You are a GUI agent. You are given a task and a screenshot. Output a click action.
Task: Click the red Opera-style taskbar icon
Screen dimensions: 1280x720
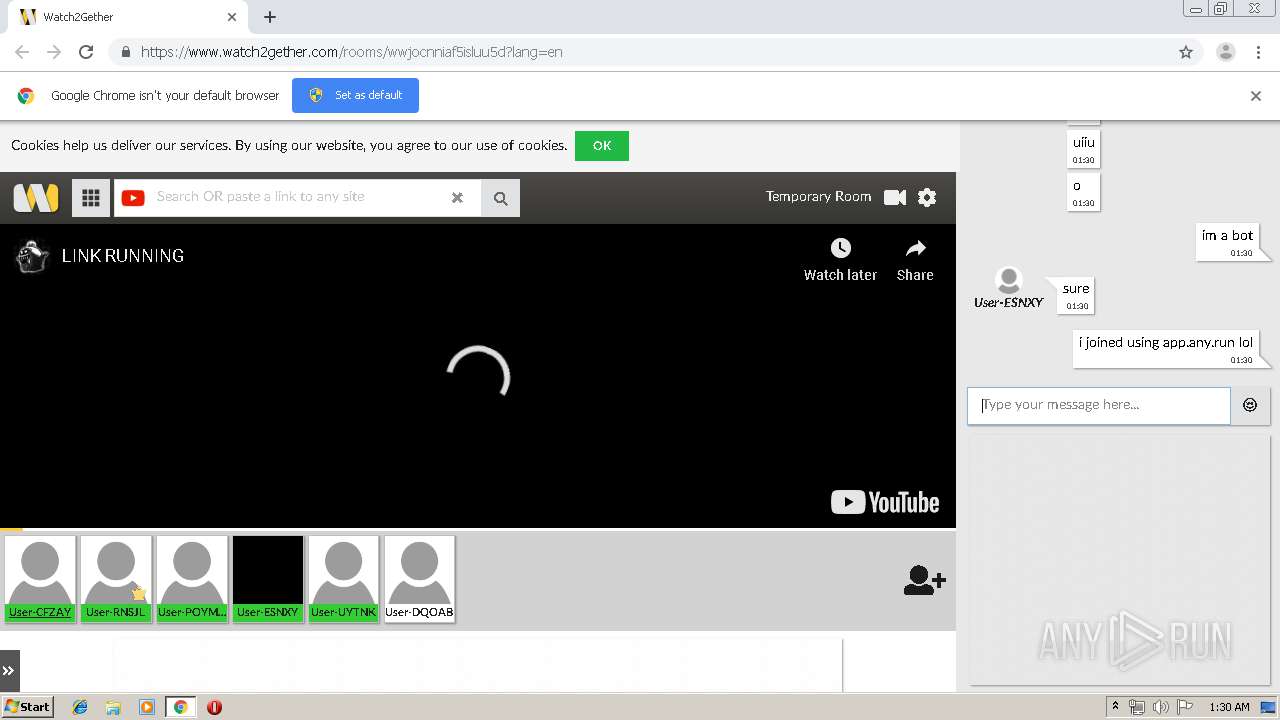214,707
